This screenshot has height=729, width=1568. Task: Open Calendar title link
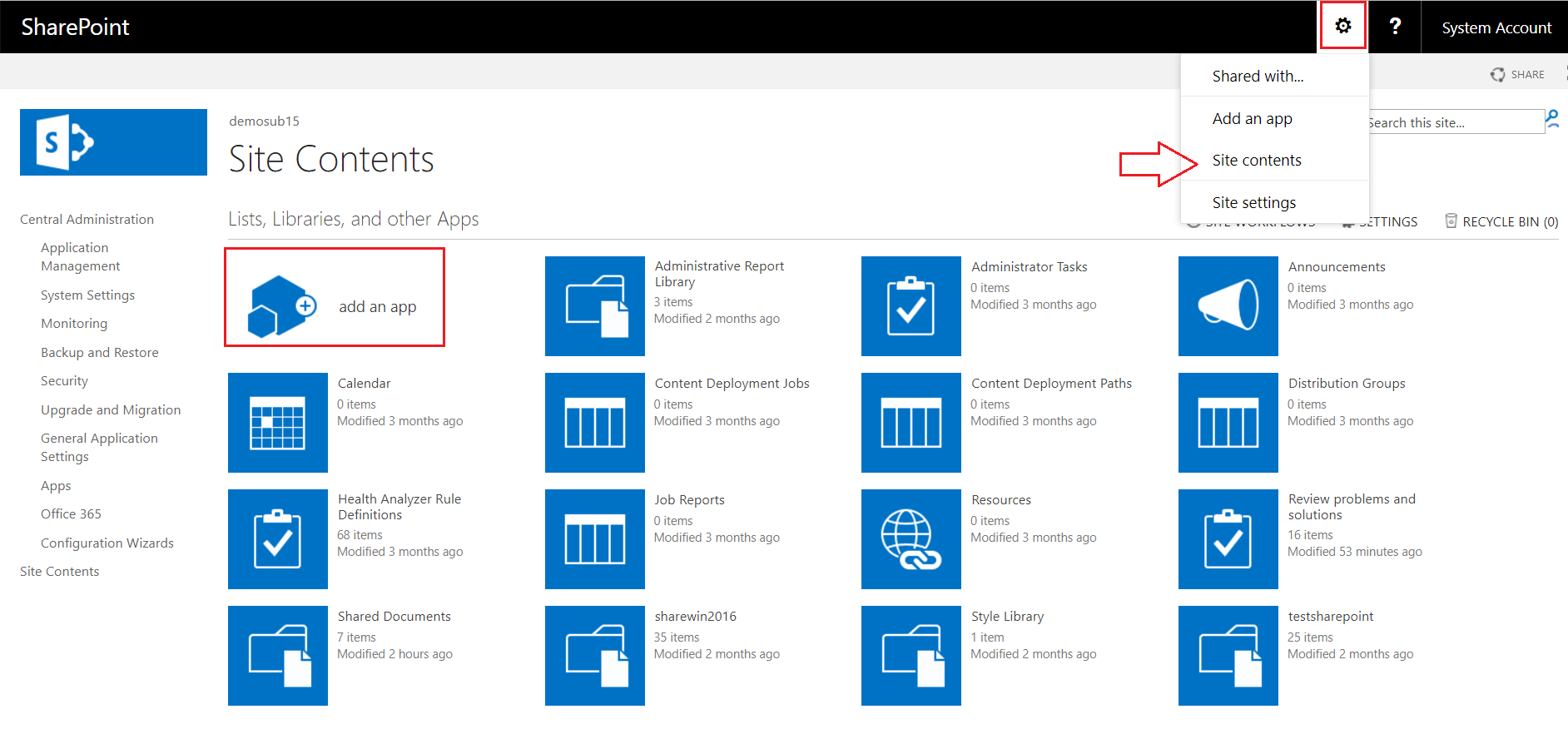pos(364,383)
